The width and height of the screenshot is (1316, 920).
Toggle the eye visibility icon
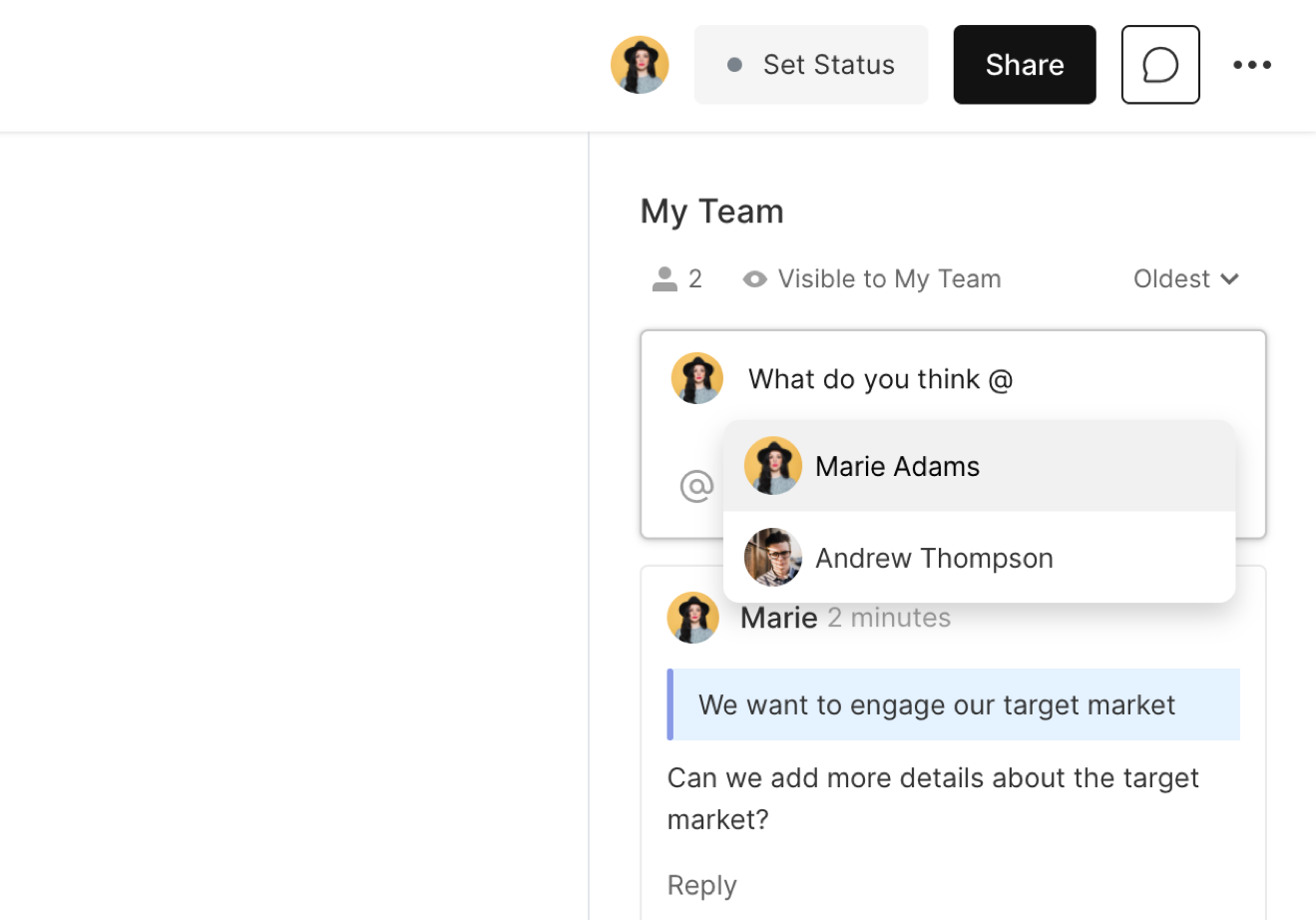pos(754,279)
